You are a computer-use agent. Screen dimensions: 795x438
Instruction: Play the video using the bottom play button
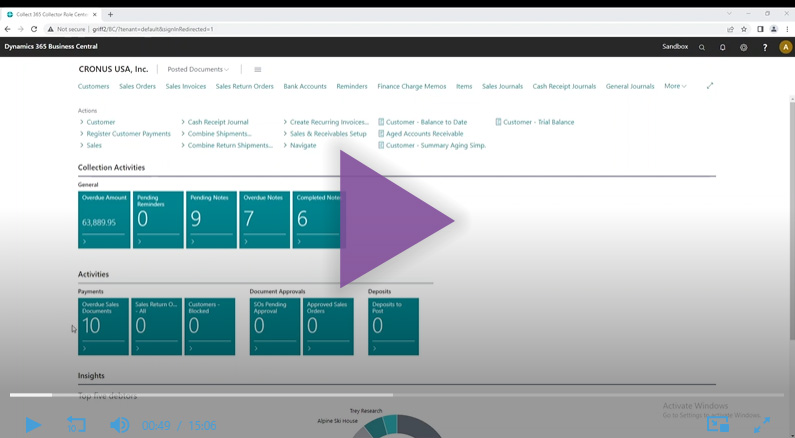click(x=33, y=425)
